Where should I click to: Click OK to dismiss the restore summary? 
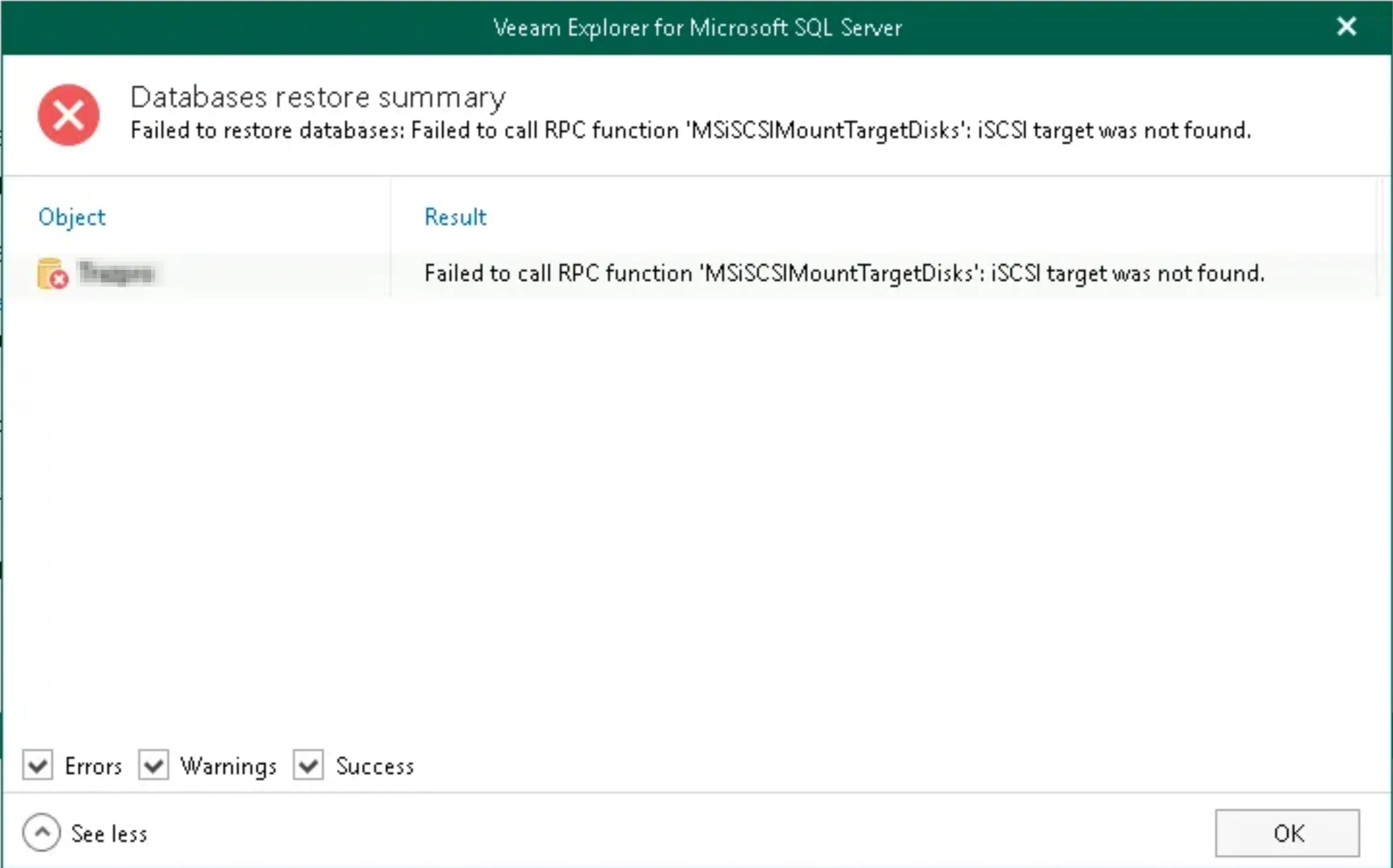click(x=1287, y=833)
